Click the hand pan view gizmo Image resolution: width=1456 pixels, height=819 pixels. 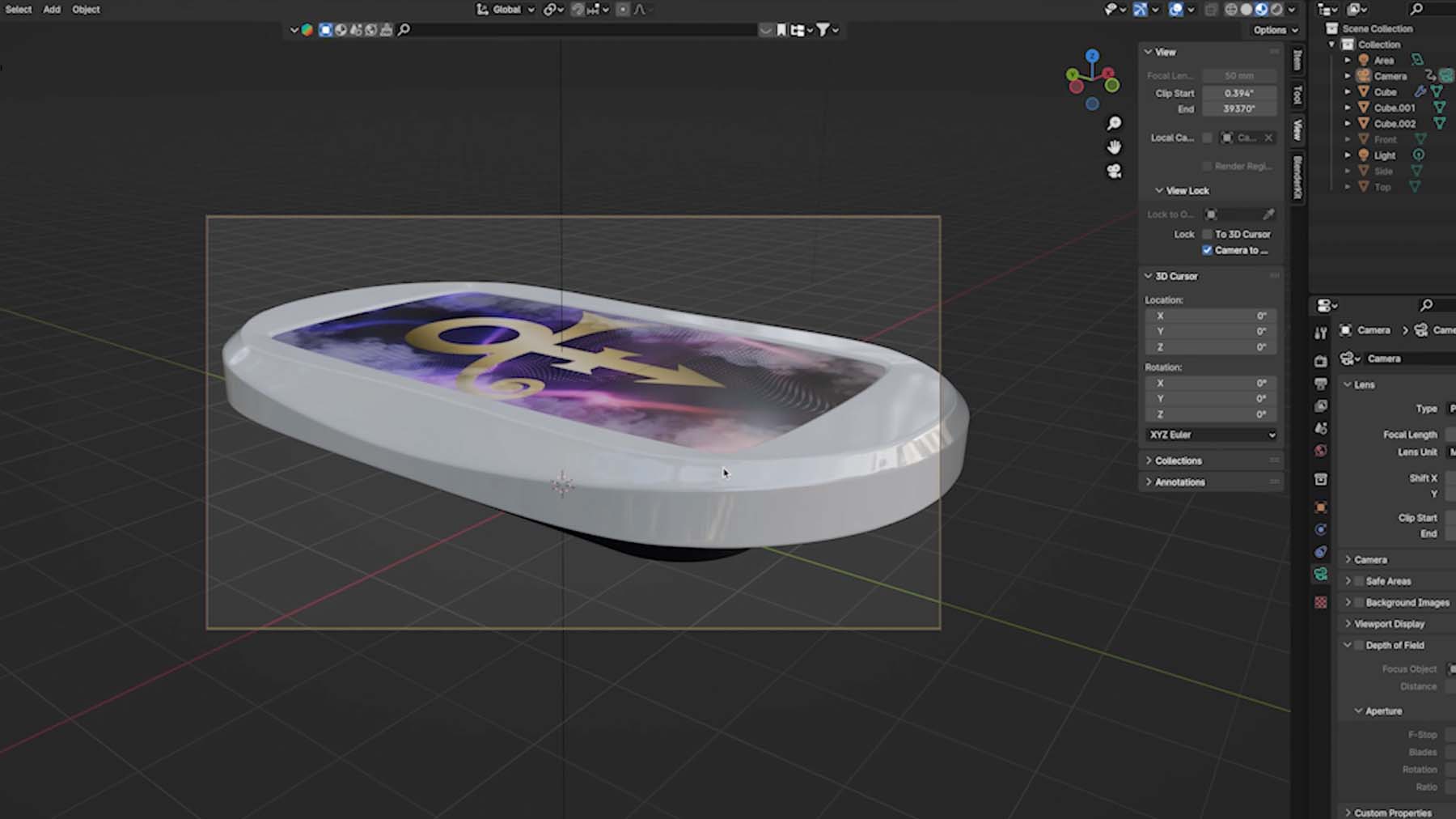pos(1114,147)
